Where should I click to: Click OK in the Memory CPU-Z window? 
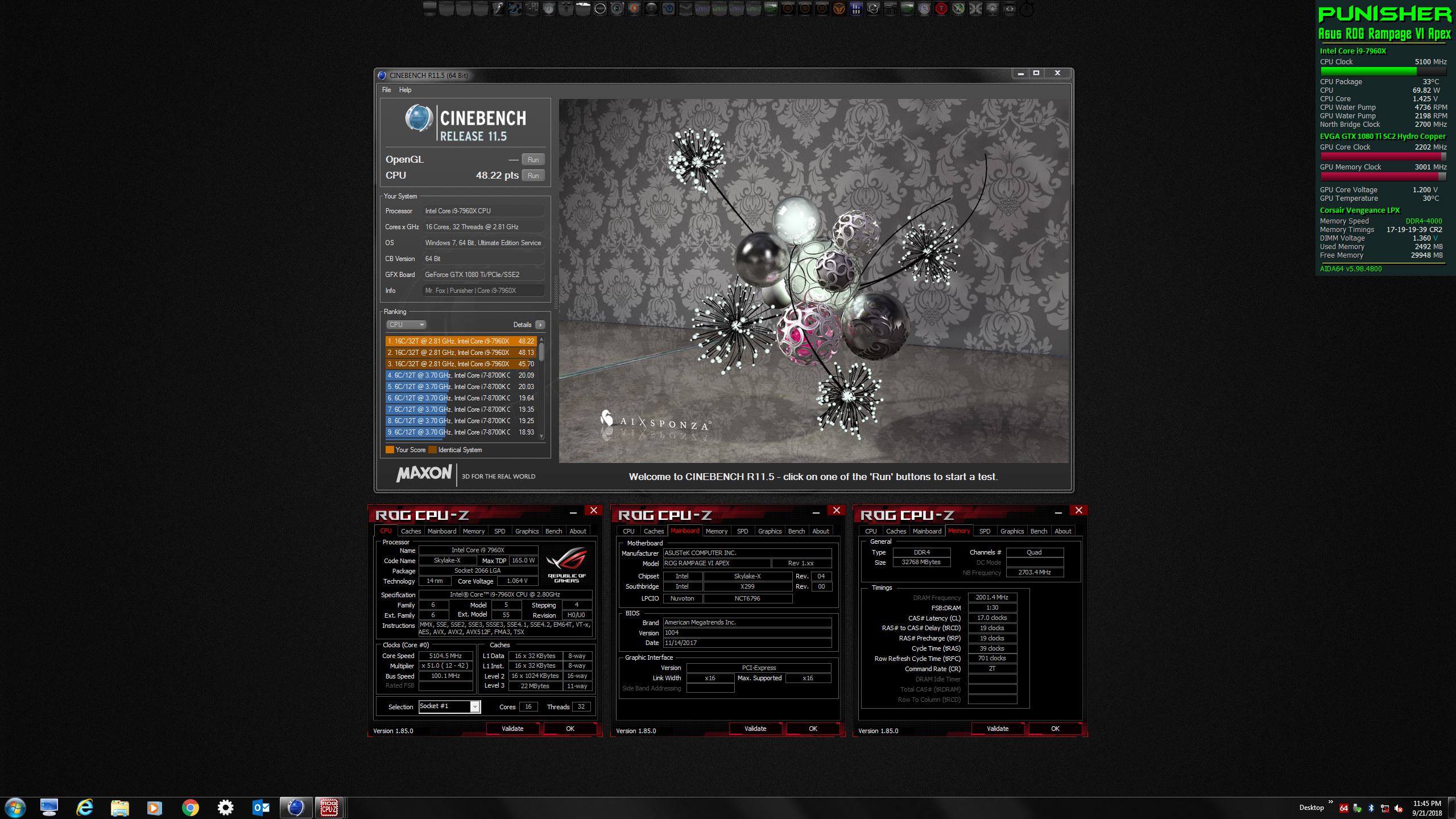(1055, 729)
